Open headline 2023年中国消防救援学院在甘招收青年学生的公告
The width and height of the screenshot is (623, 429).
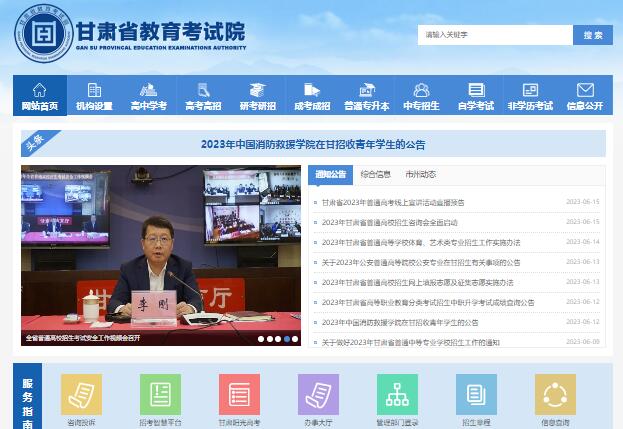tap(313, 144)
